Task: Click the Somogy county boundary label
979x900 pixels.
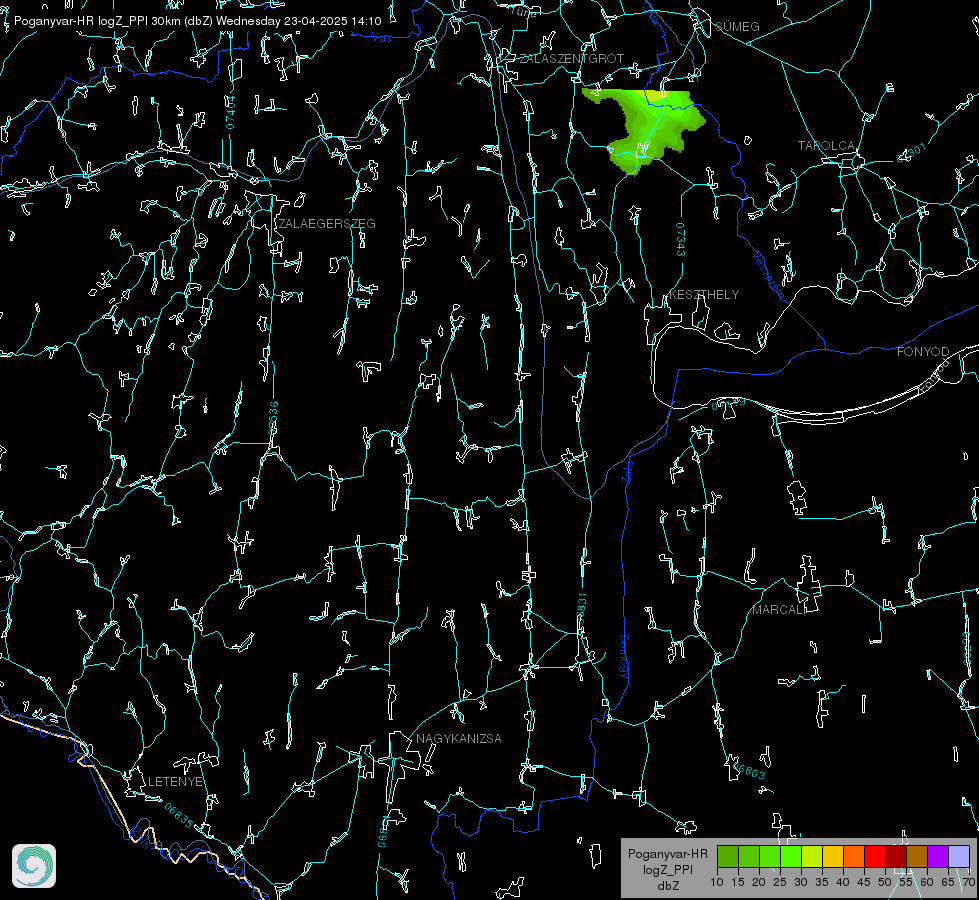Action: pos(624,657)
